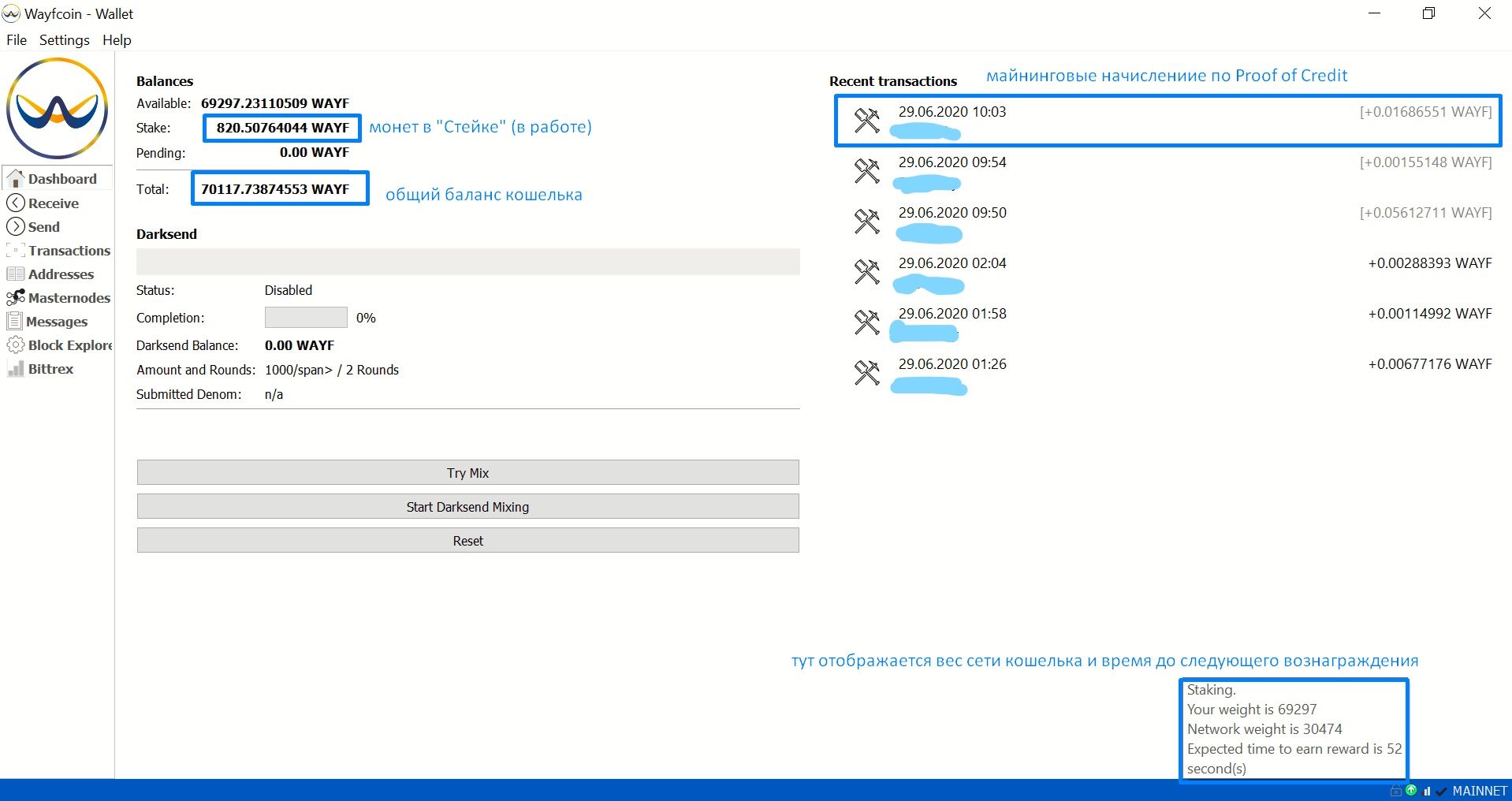Click amount +0.00155148 WAYF

1426,162
